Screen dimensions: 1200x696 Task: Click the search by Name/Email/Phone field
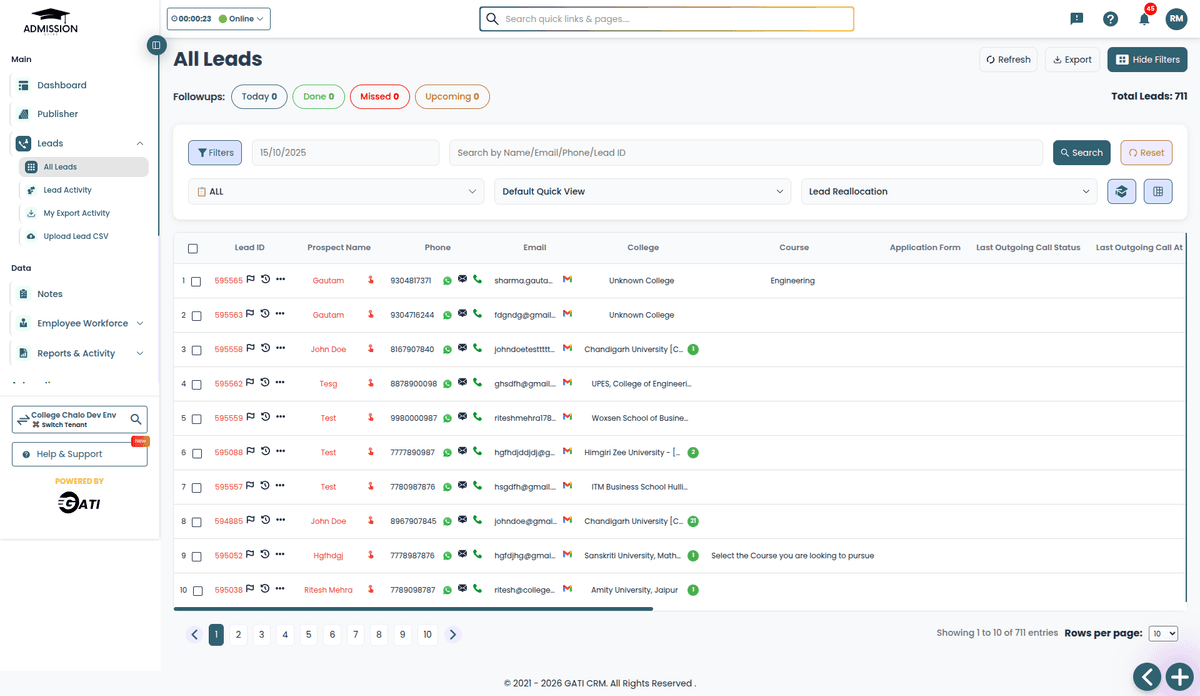tap(745, 153)
